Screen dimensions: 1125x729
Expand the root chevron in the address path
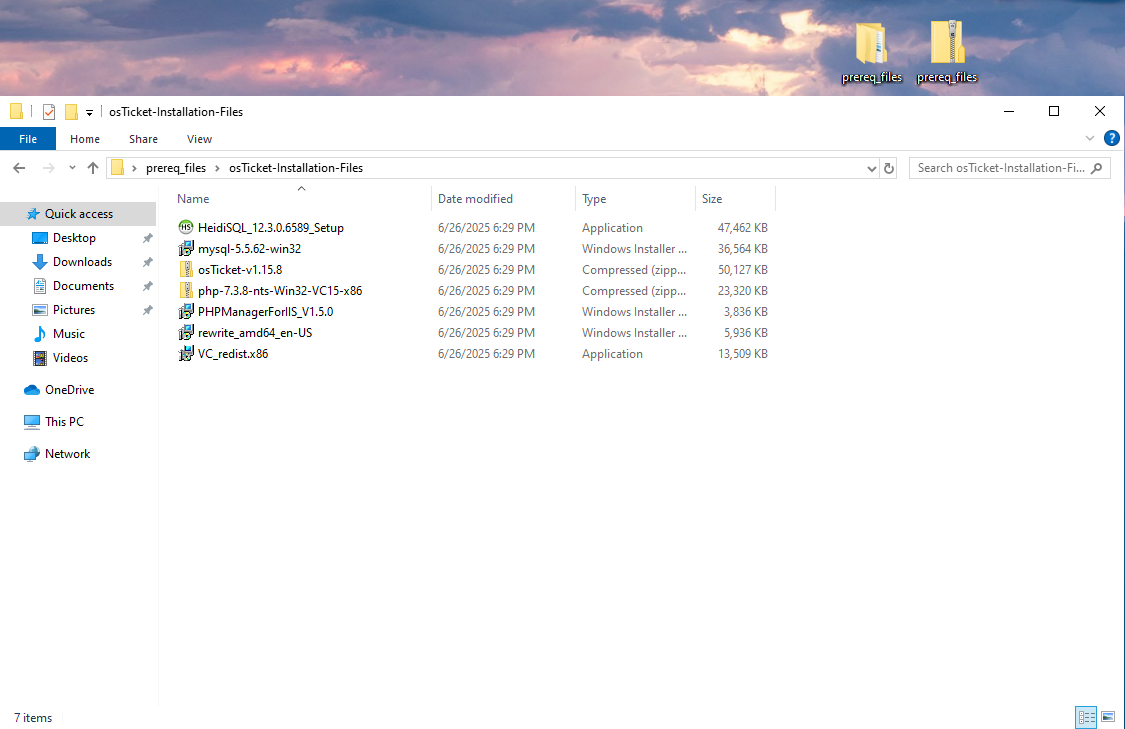(134, 168)
